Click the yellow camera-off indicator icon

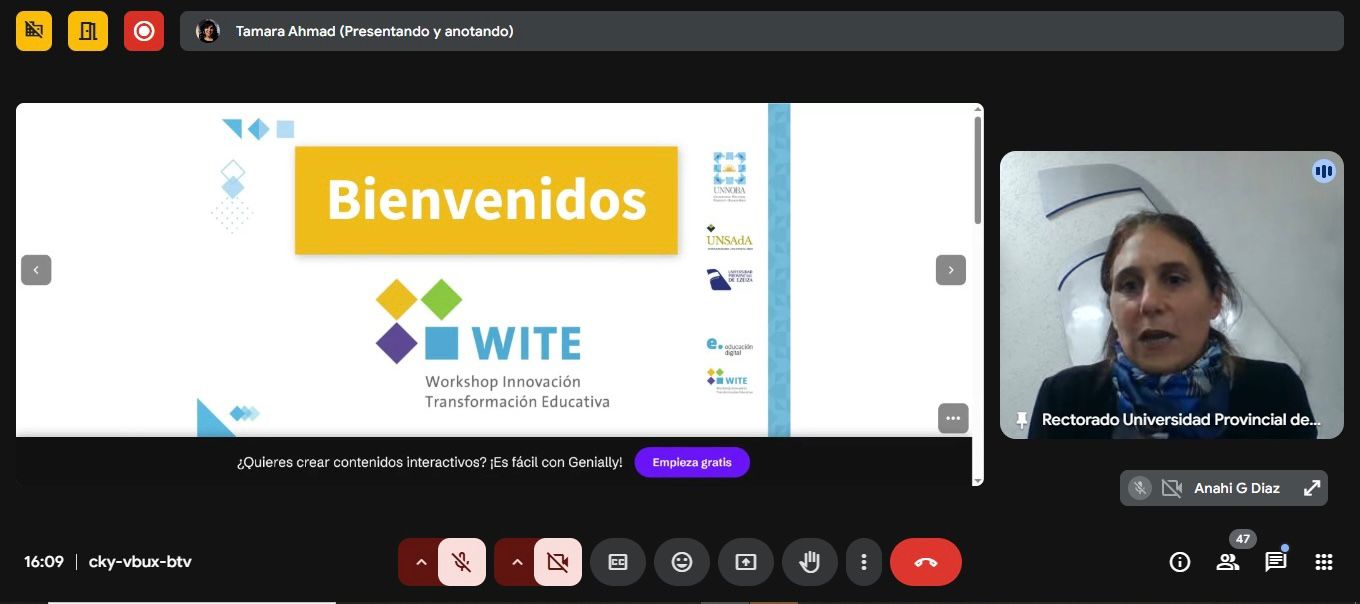34,31
